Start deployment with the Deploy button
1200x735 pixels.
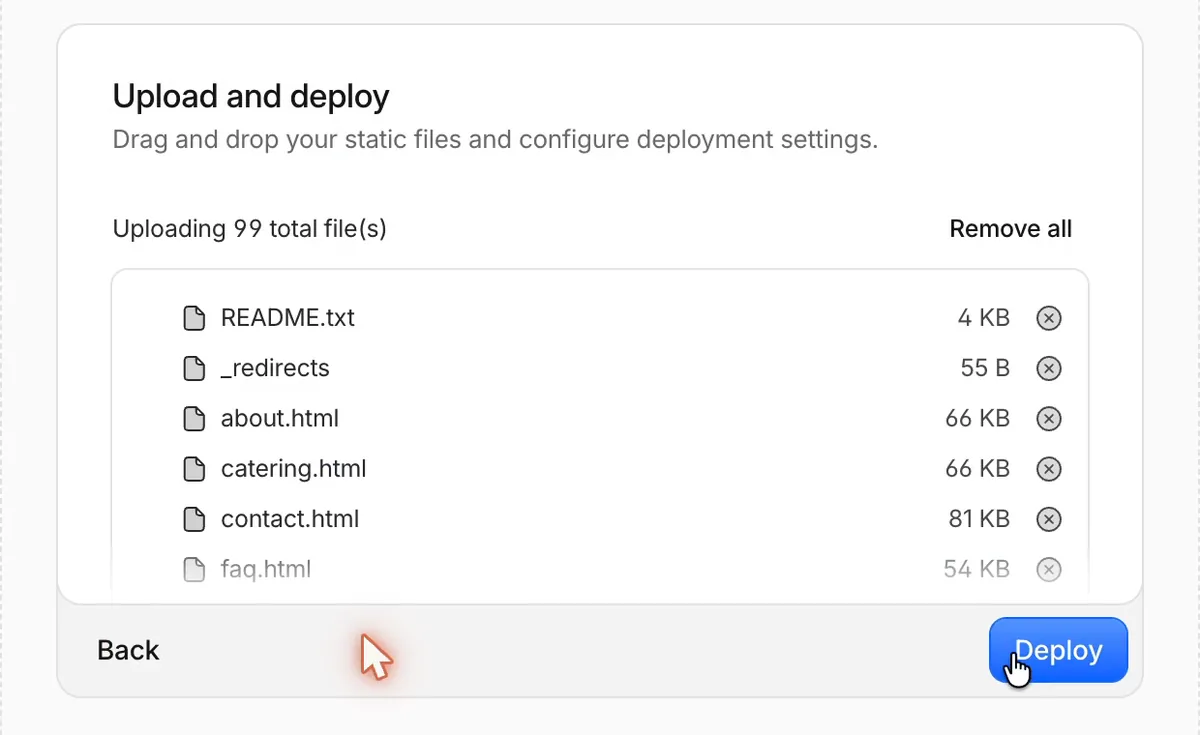(1058, 650)
